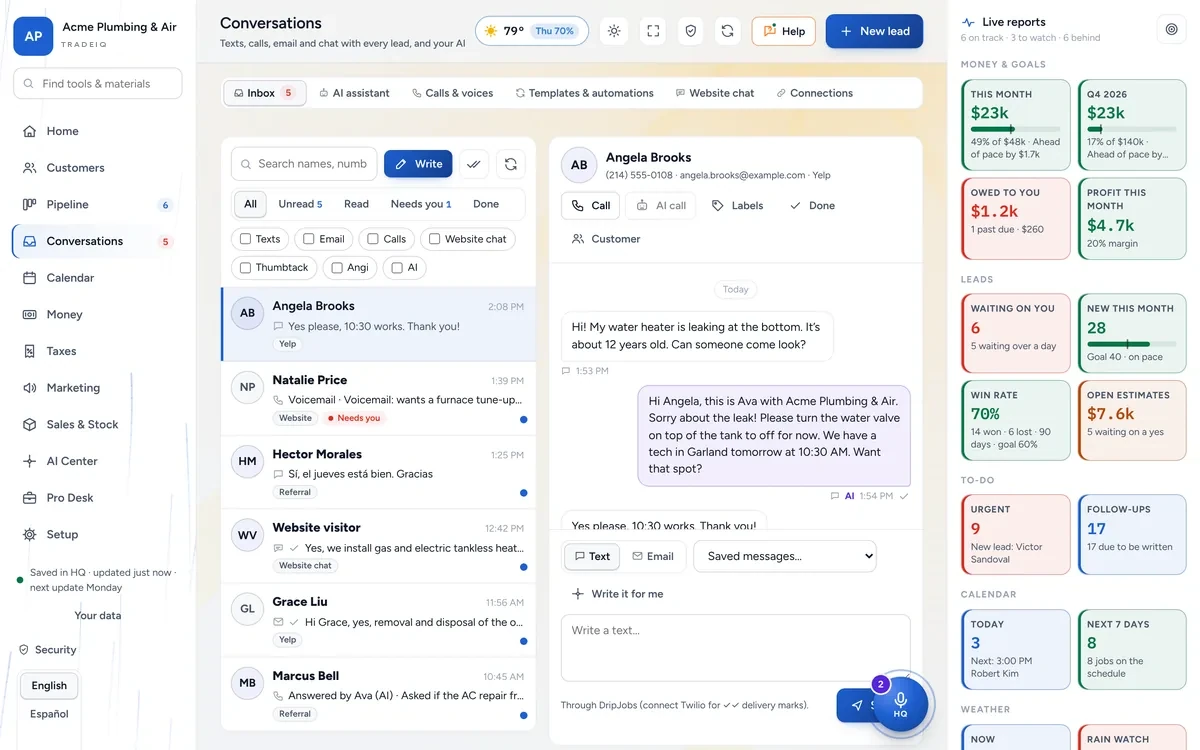Viewport: 1200px width, 750px height.
Task: Click the WV Website visitor avatar
Action: pos(247,535)
